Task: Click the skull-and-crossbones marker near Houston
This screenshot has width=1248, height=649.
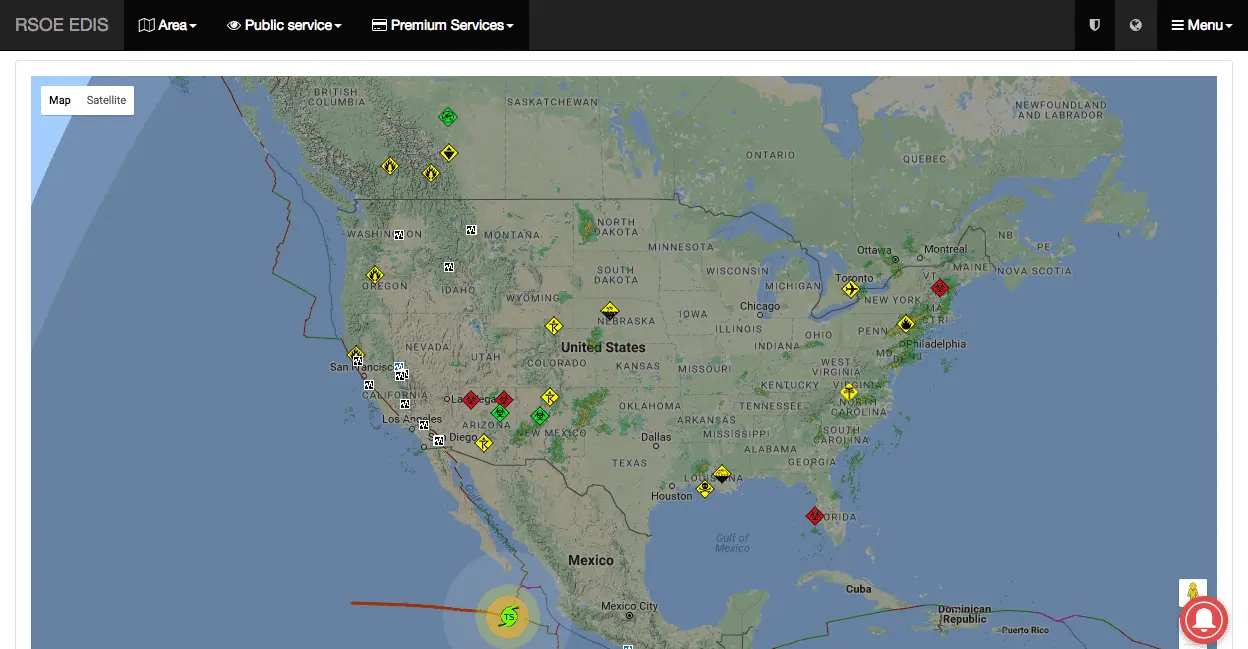Action: (x=705, y=489)
